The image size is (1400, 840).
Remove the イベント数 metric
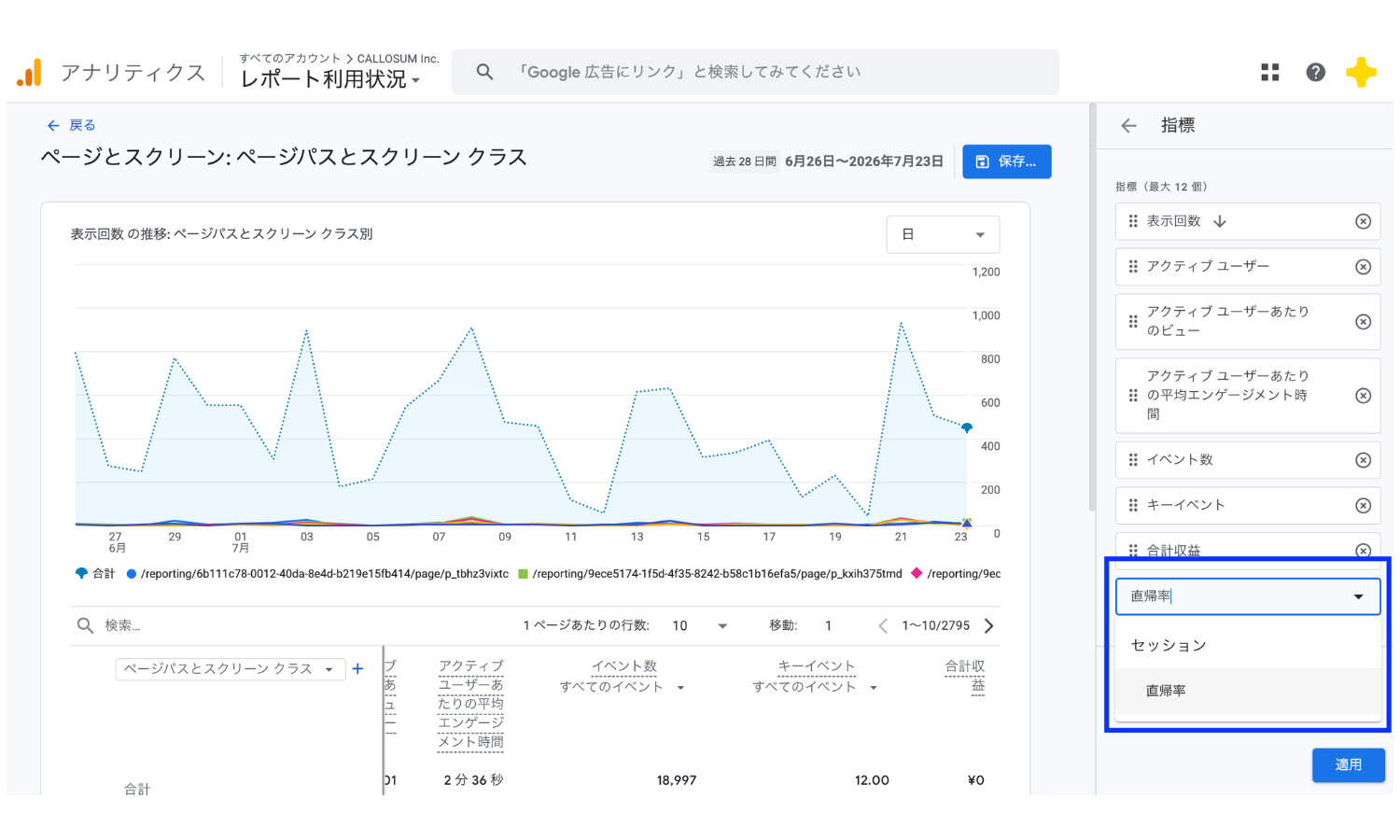[1363, 460]
